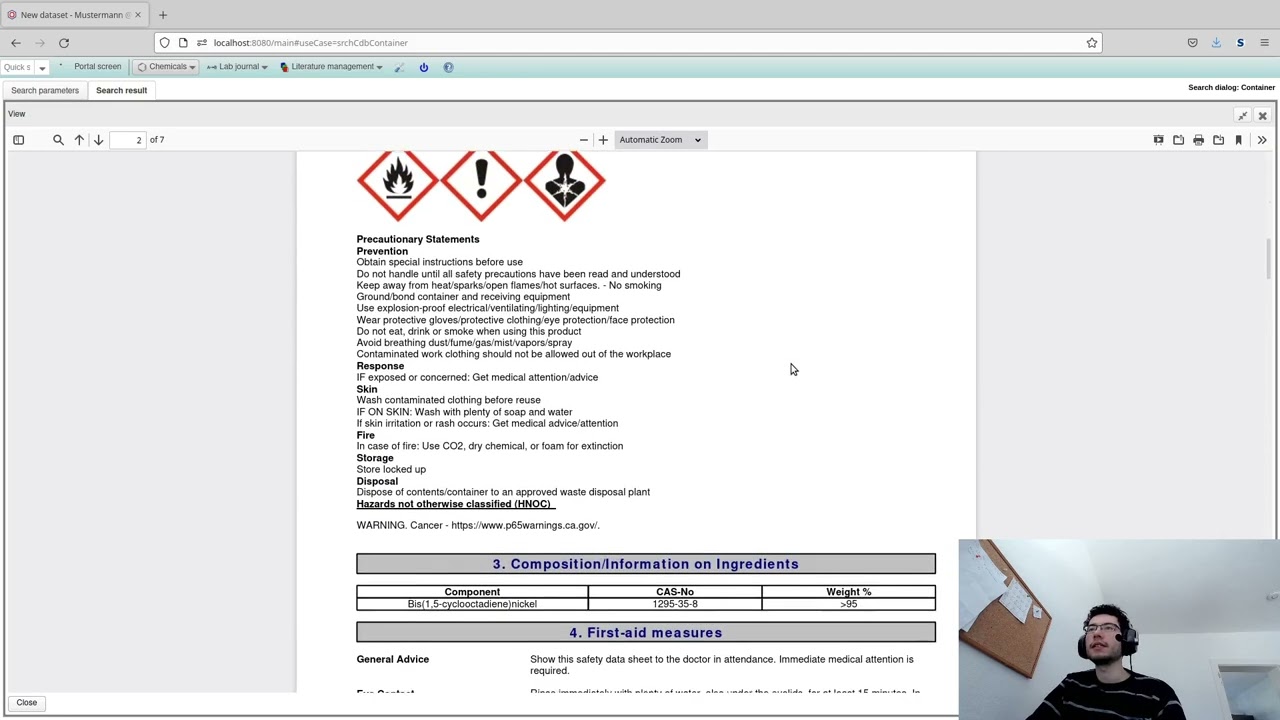Click the 'Store locked up' line
This screenshot has height=720, width=1280.
[391, 469]
